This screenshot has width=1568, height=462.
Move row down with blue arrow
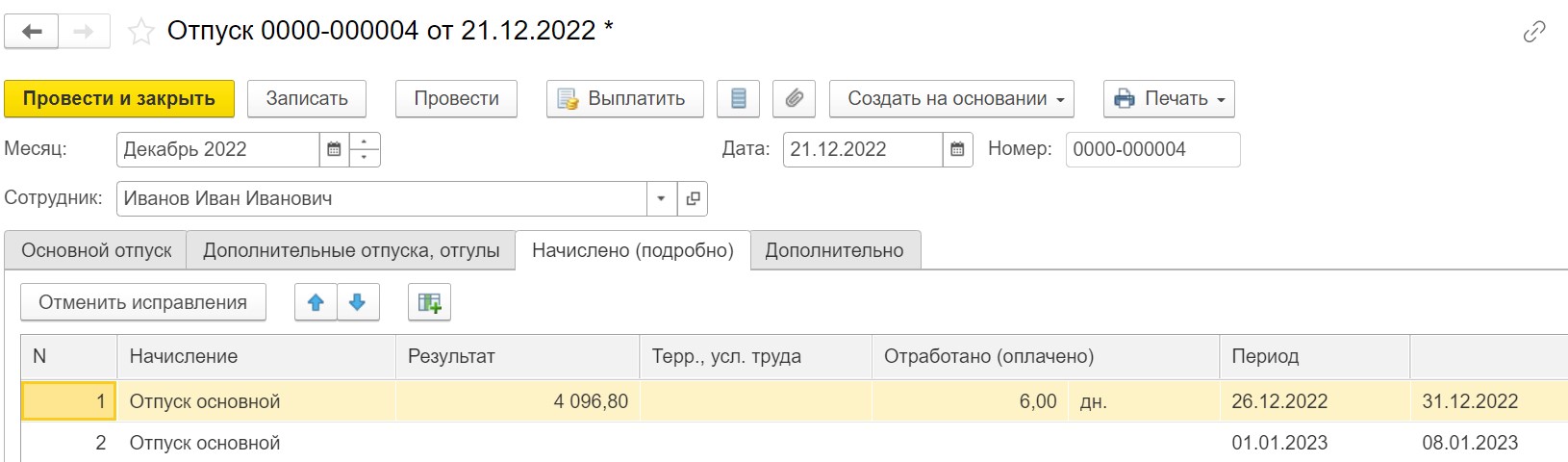[358, 302]
